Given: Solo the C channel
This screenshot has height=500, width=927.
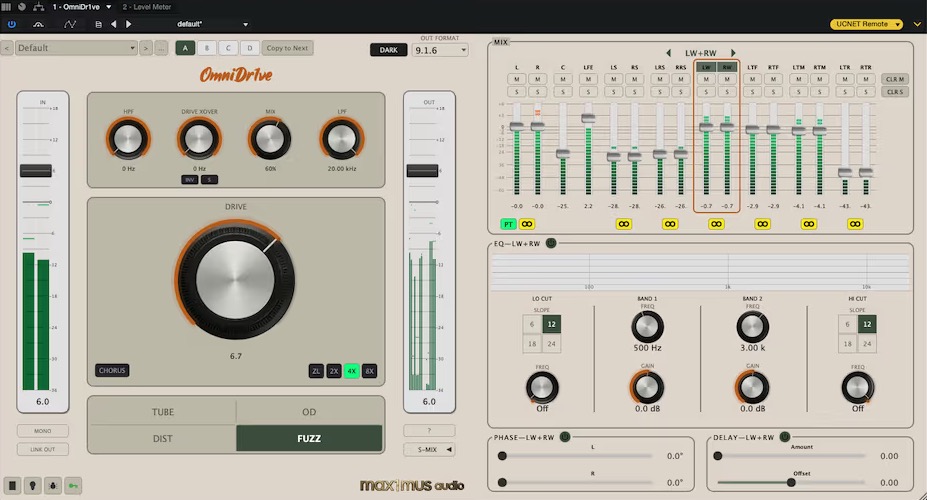Looking at the screenshot, I should coord(563,92).
